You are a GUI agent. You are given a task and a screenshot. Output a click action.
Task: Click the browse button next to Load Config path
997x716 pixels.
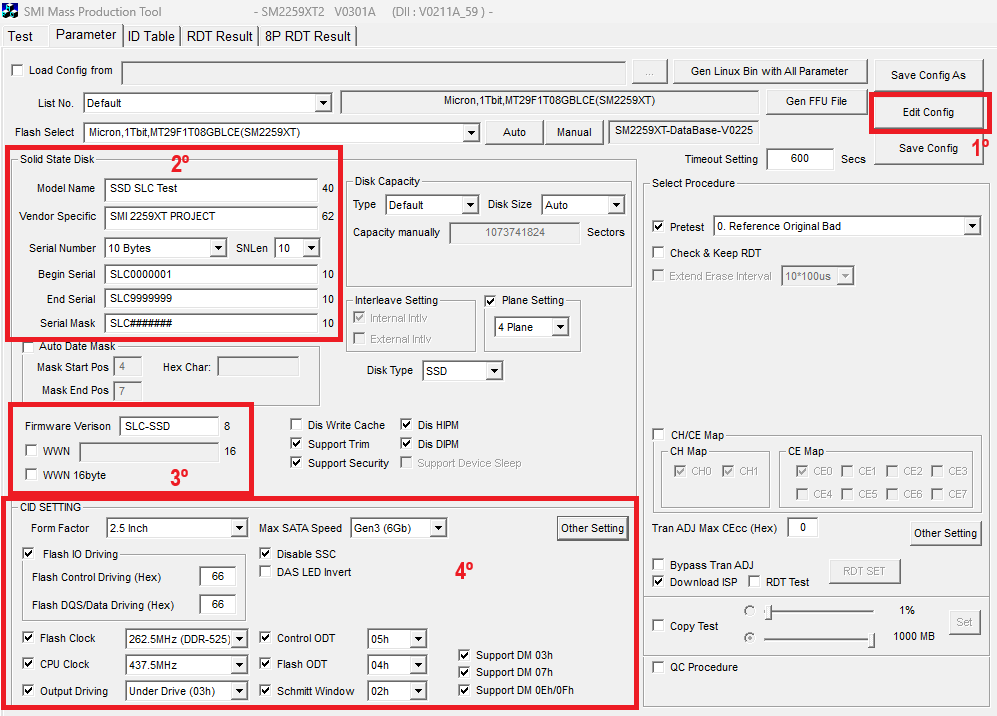pyautogui.click(x=649, y=72)
